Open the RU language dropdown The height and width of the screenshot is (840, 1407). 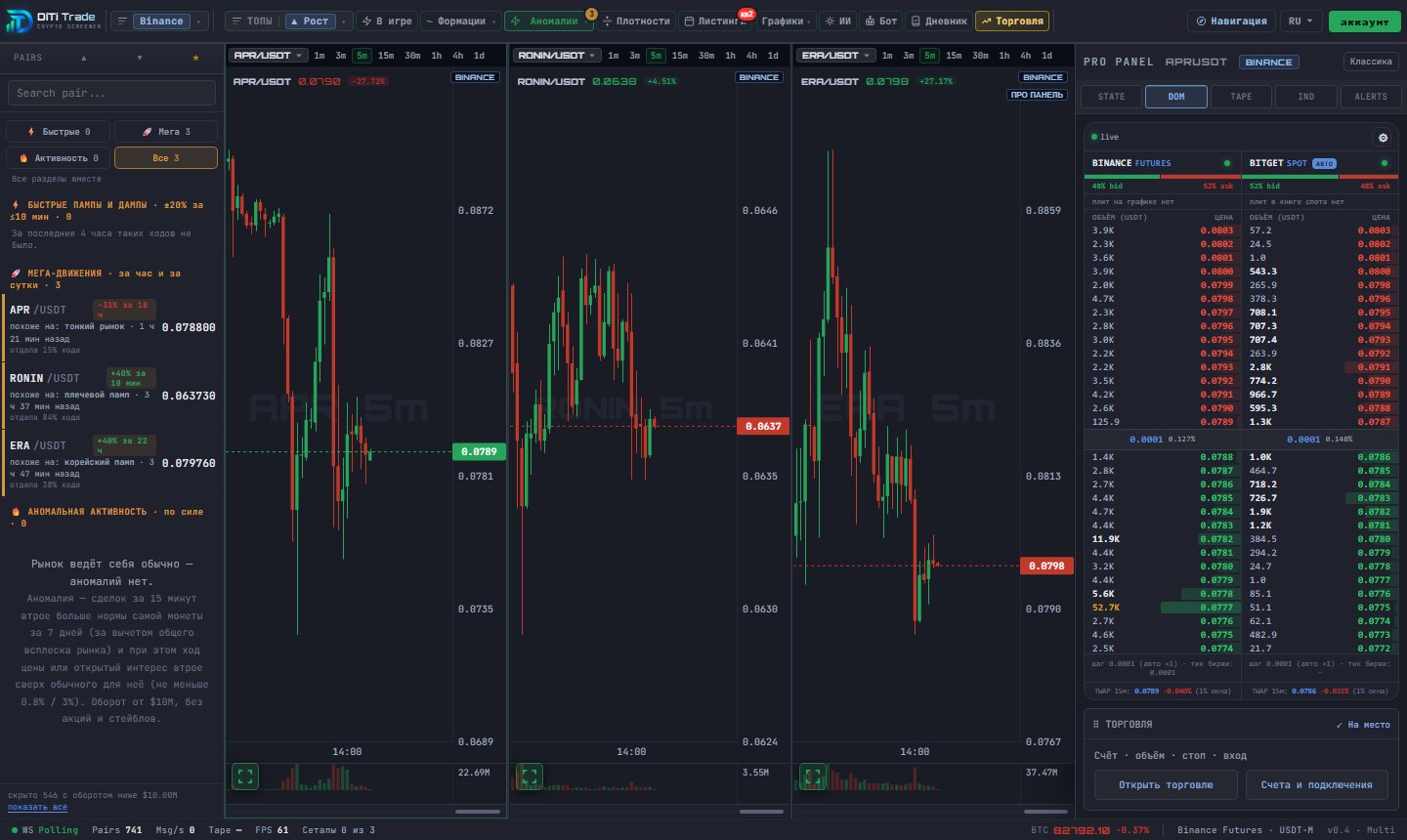click(1300, 21)
